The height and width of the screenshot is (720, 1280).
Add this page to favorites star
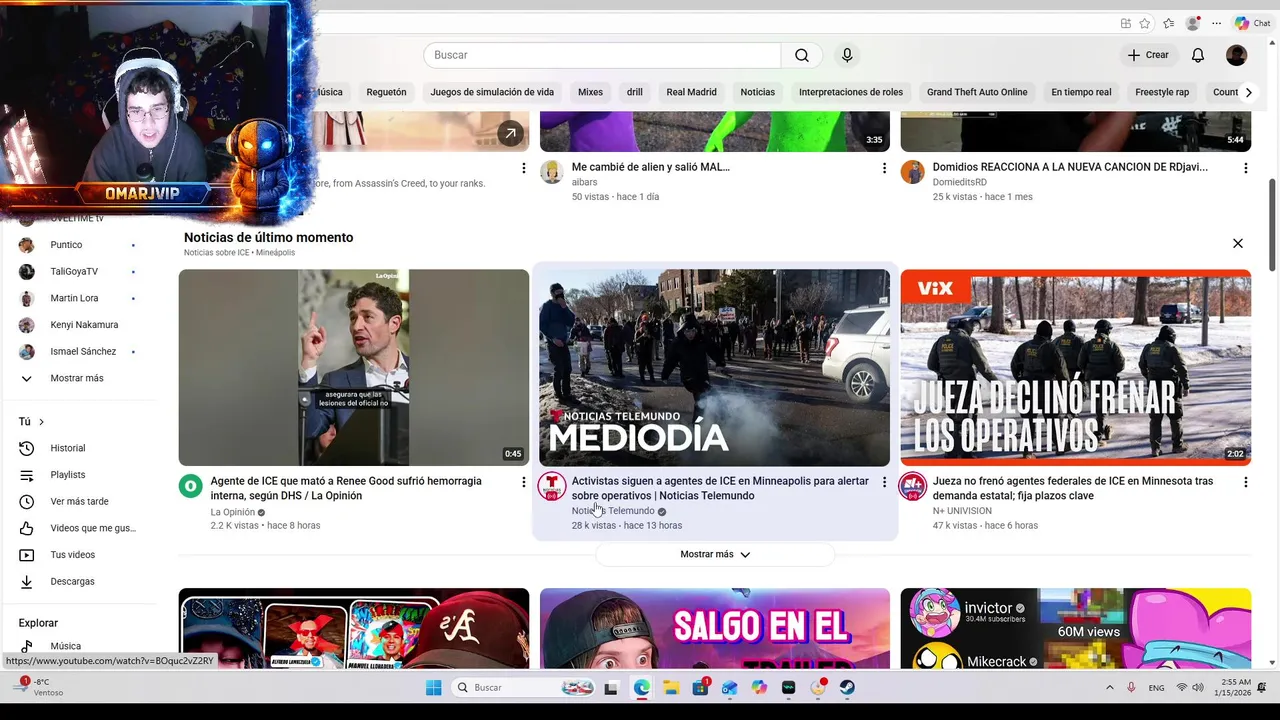[1145, 23]
